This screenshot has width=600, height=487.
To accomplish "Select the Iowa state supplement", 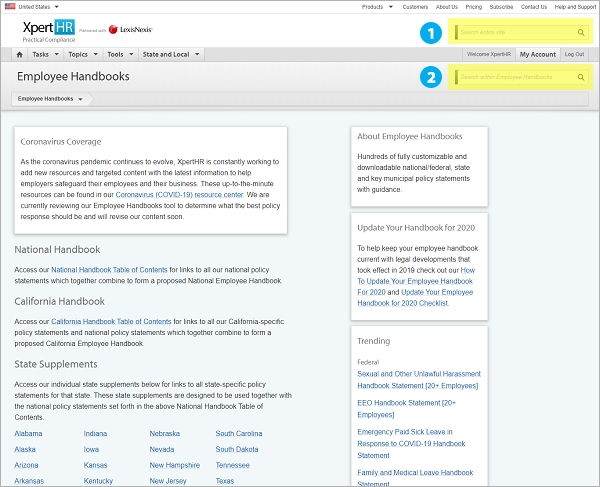I will click(91, 450).
